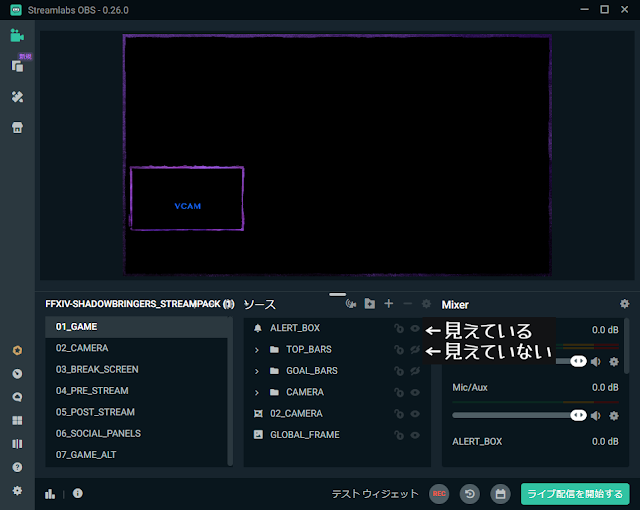
Task: Click テストウィジェット test widgets button
Action: (x=375, y=494)
